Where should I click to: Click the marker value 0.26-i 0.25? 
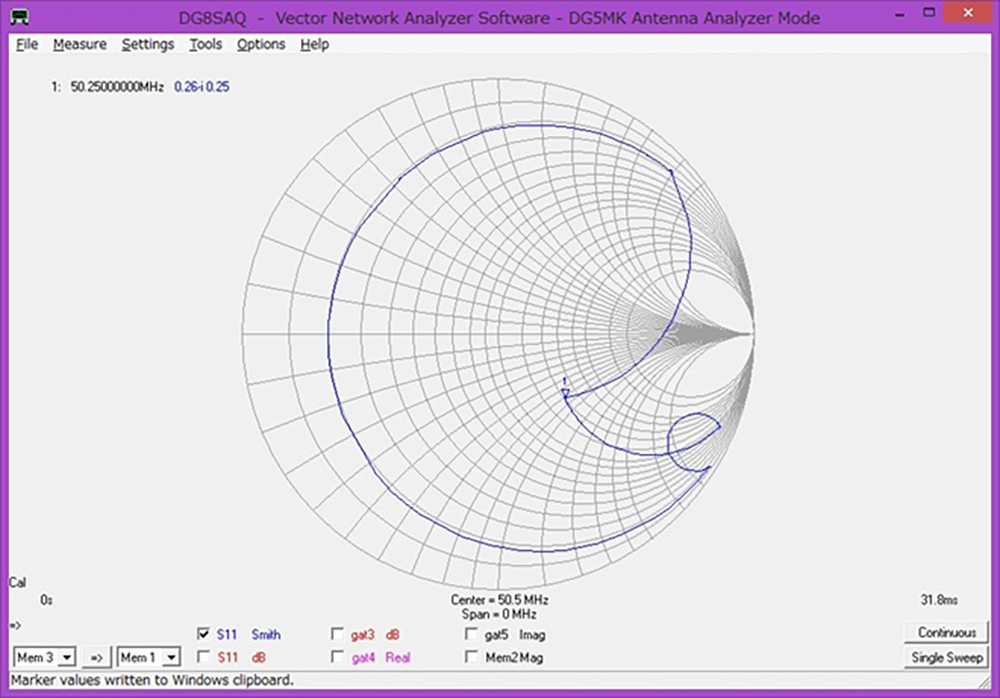pyautogui.click(x=202, y=87)
